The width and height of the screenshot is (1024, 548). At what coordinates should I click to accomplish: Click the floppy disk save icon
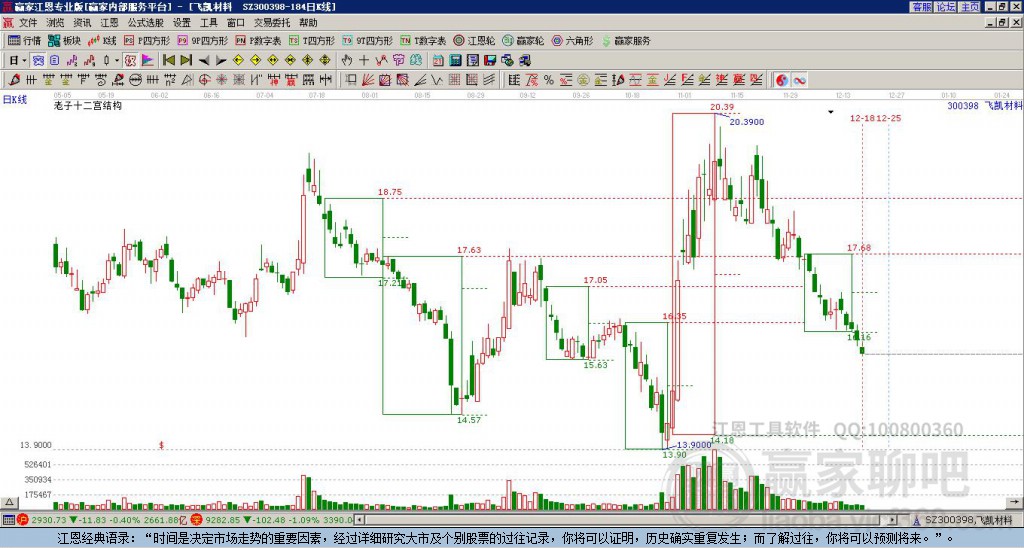pos(490,61)
